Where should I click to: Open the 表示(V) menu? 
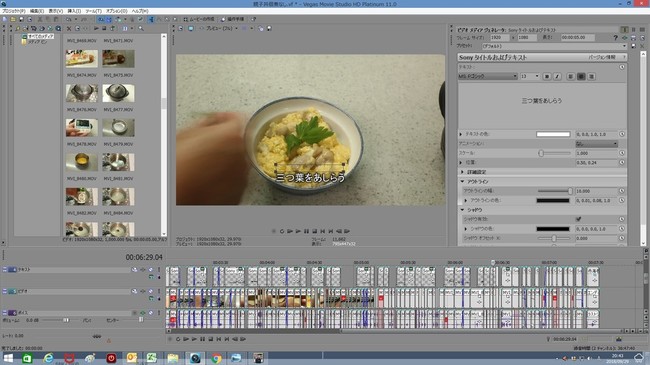[56, 11]
